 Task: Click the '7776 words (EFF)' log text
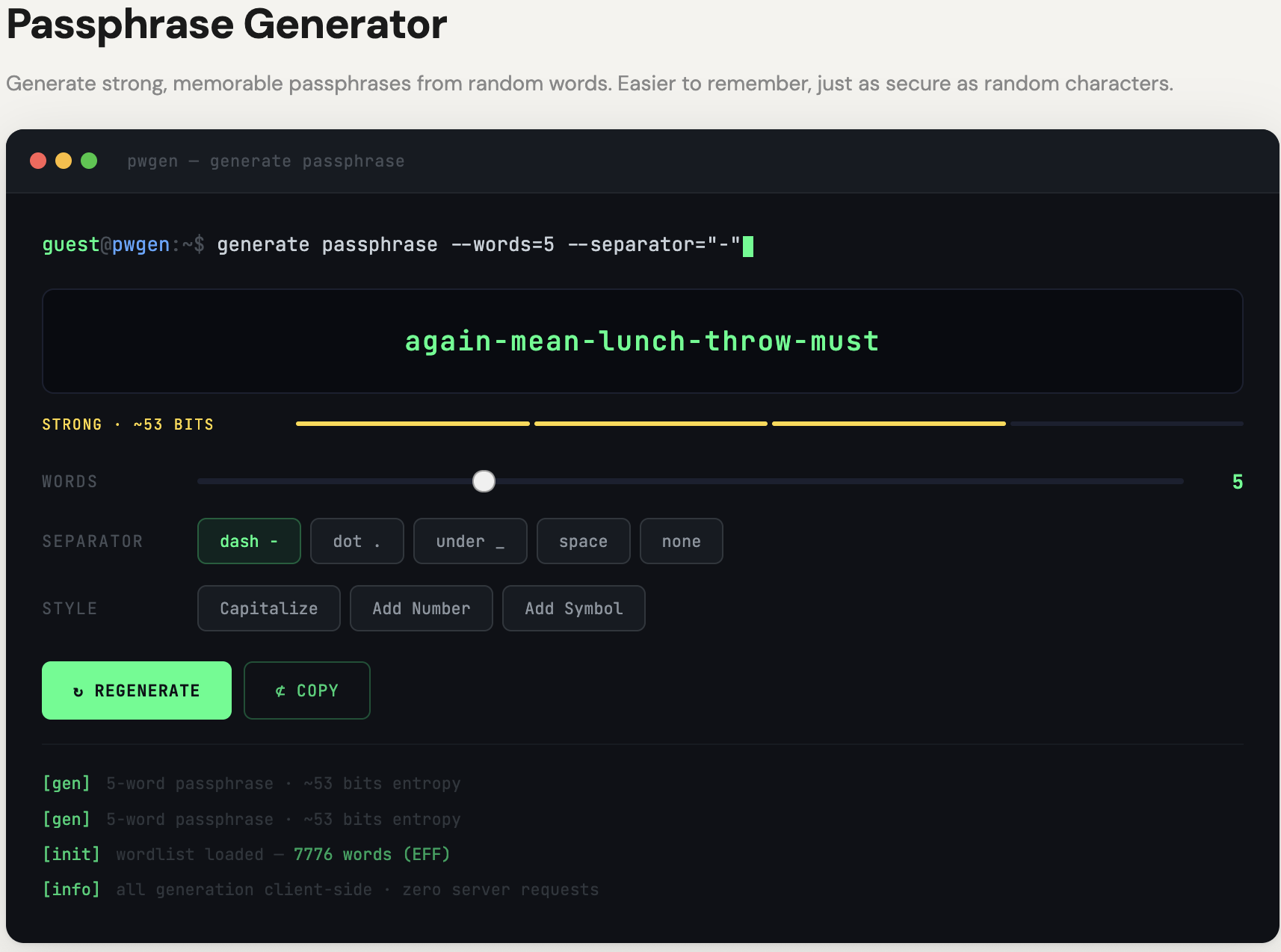pyautogui.click(x=371, y=854)
